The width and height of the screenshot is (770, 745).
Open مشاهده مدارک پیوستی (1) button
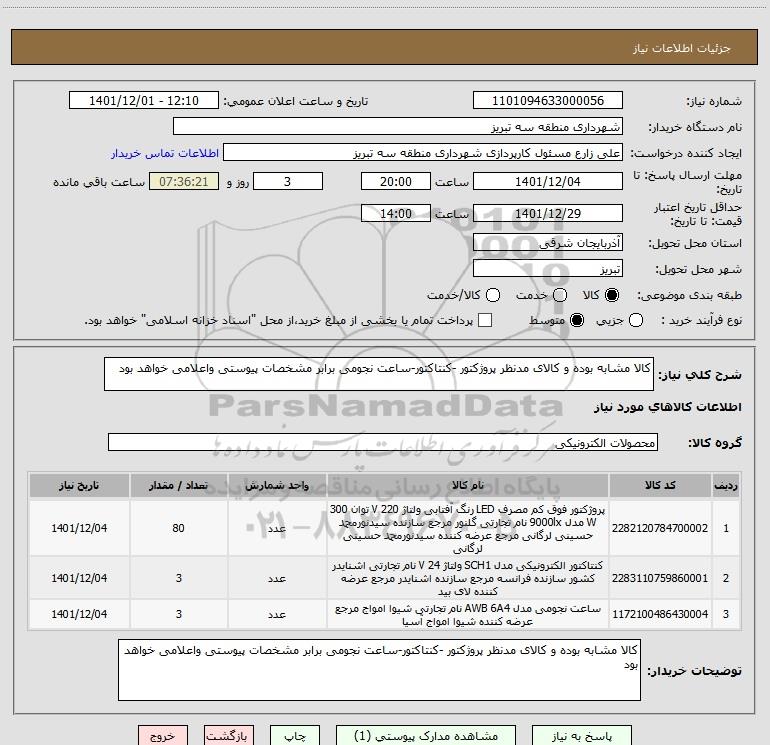[426, 736]
